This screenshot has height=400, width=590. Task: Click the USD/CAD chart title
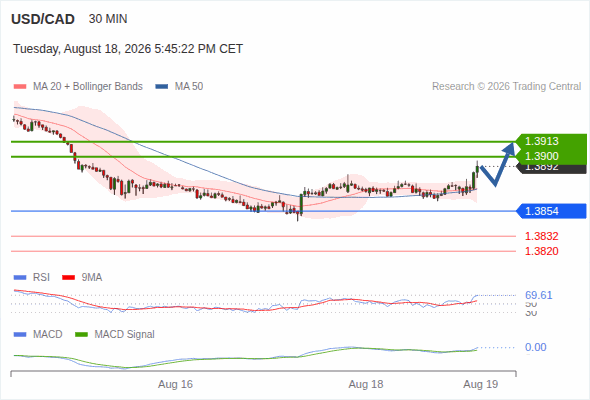tap(43, 19)
